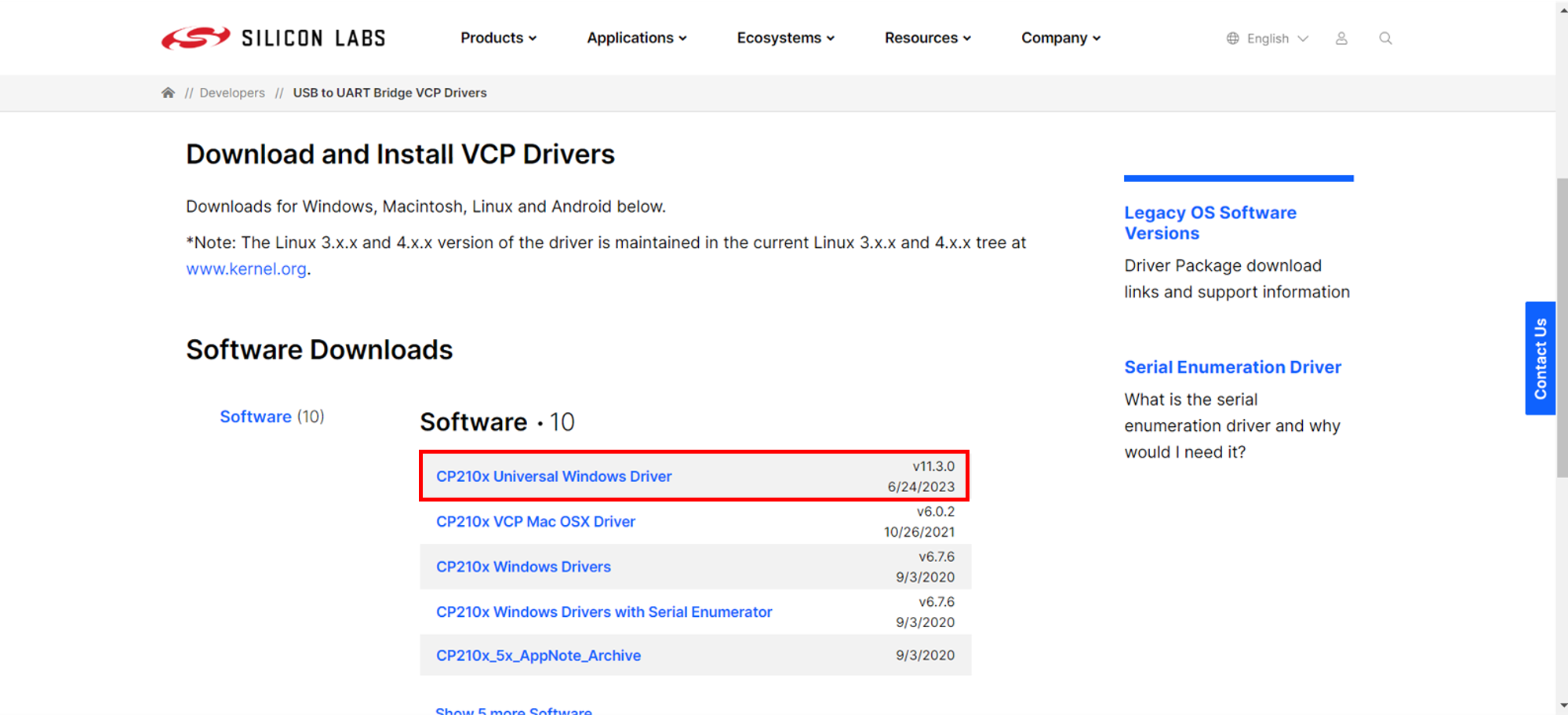Image resolution: width=1568 pixels, height=715 pixels.
Task: Expand the Resources menu
Action: (x=928, y=38)
